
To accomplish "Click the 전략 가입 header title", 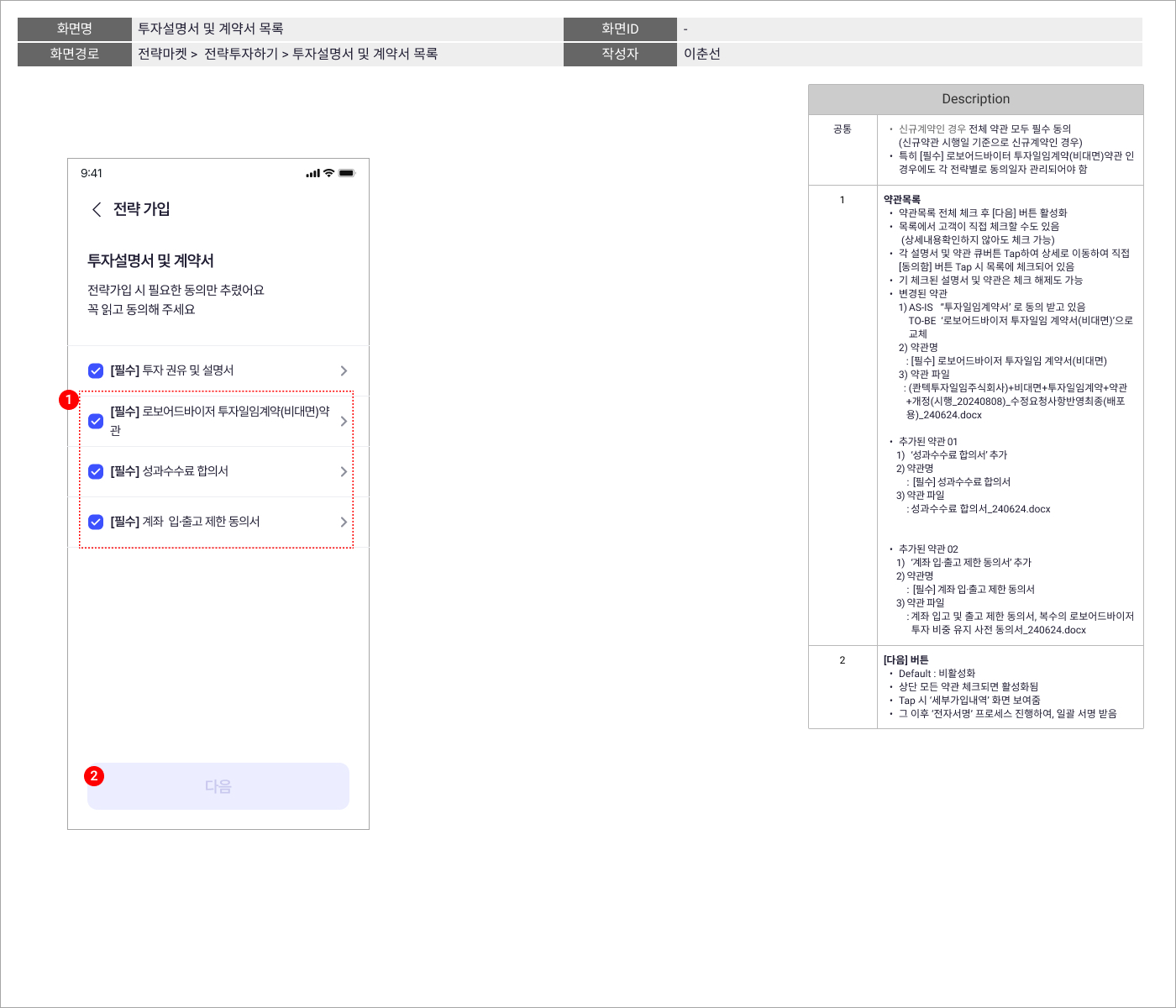I will point(142,209).
